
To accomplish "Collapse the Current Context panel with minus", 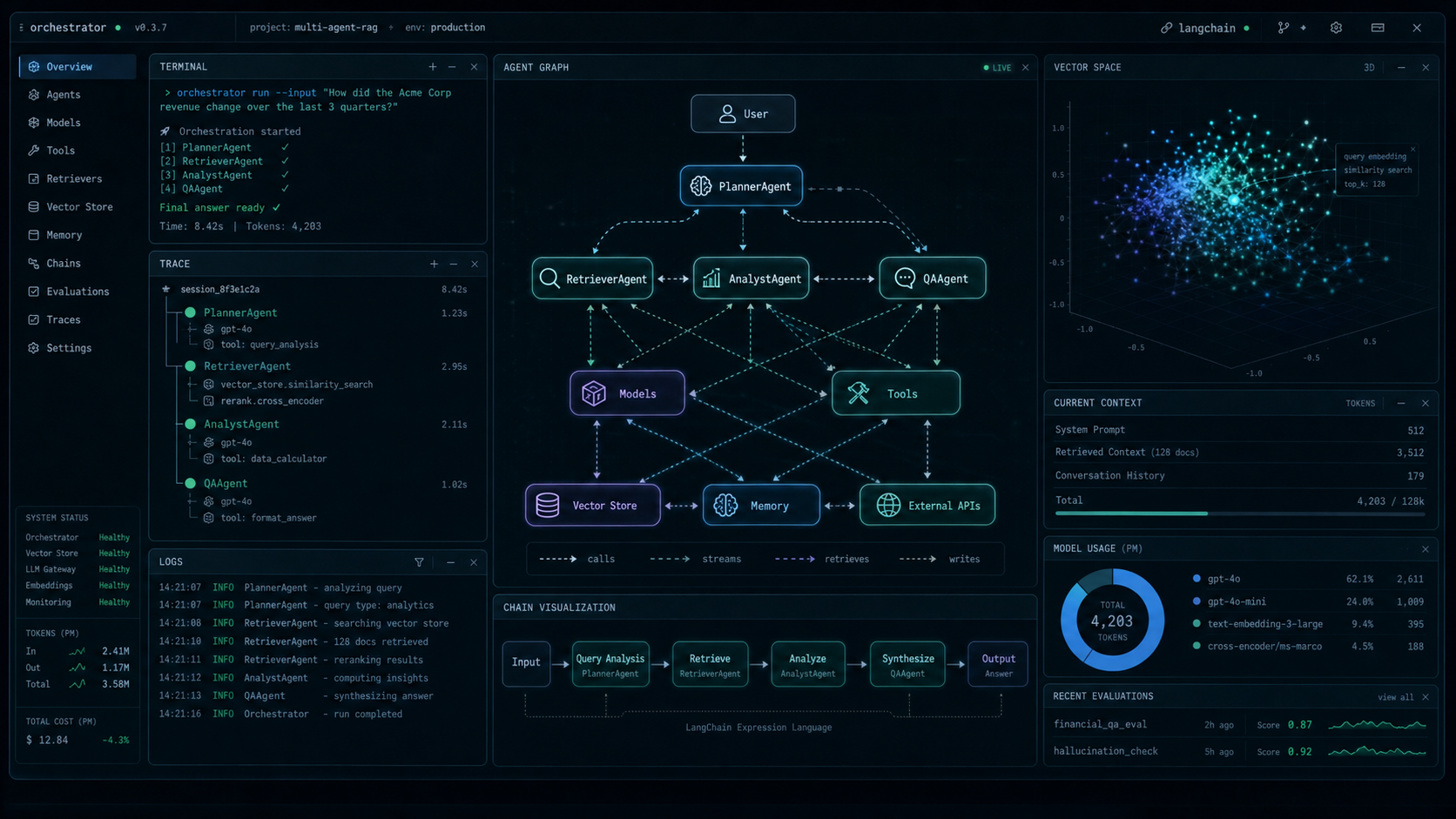I will [x=1401, y=403].
